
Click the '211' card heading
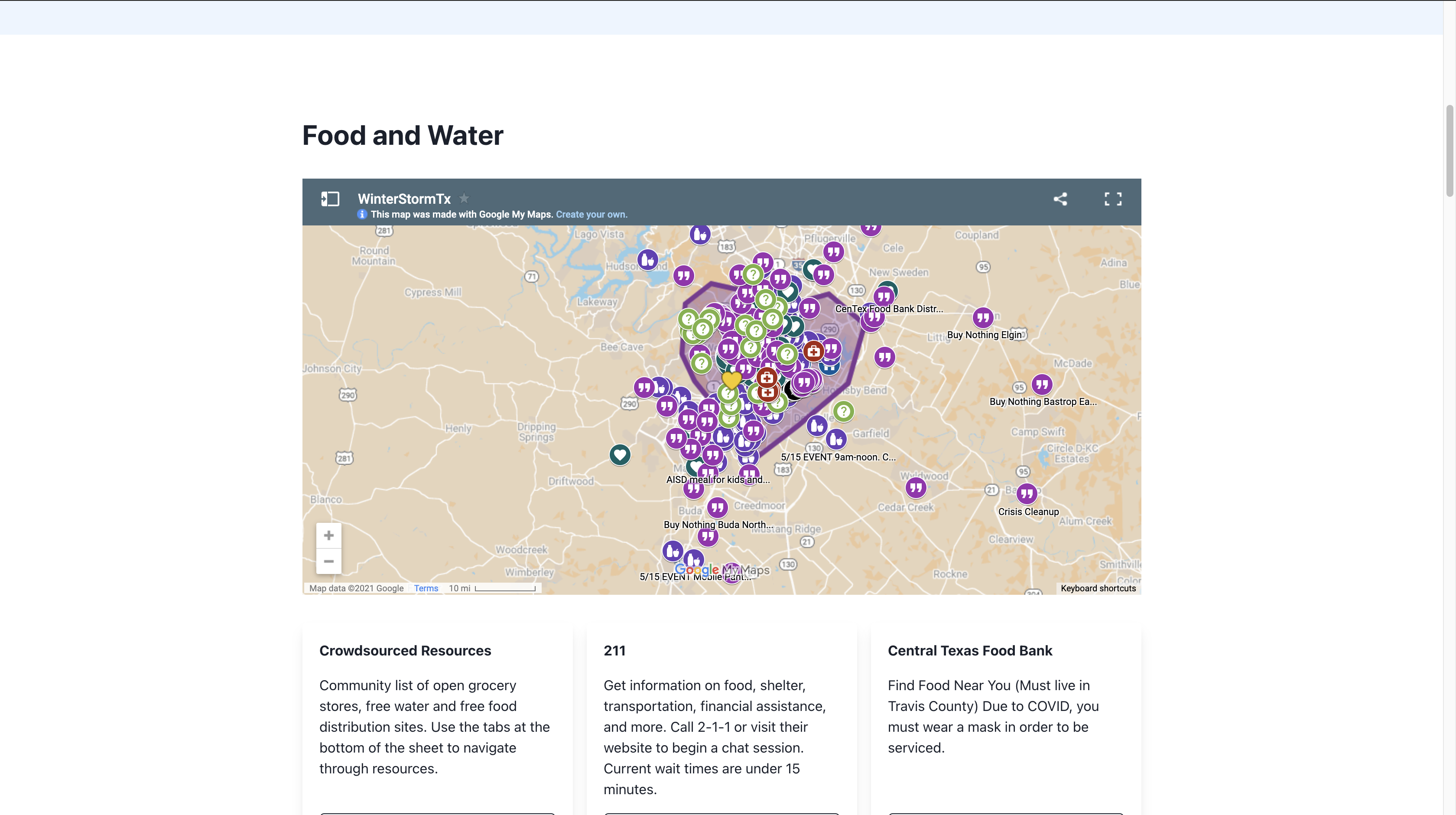614,650
